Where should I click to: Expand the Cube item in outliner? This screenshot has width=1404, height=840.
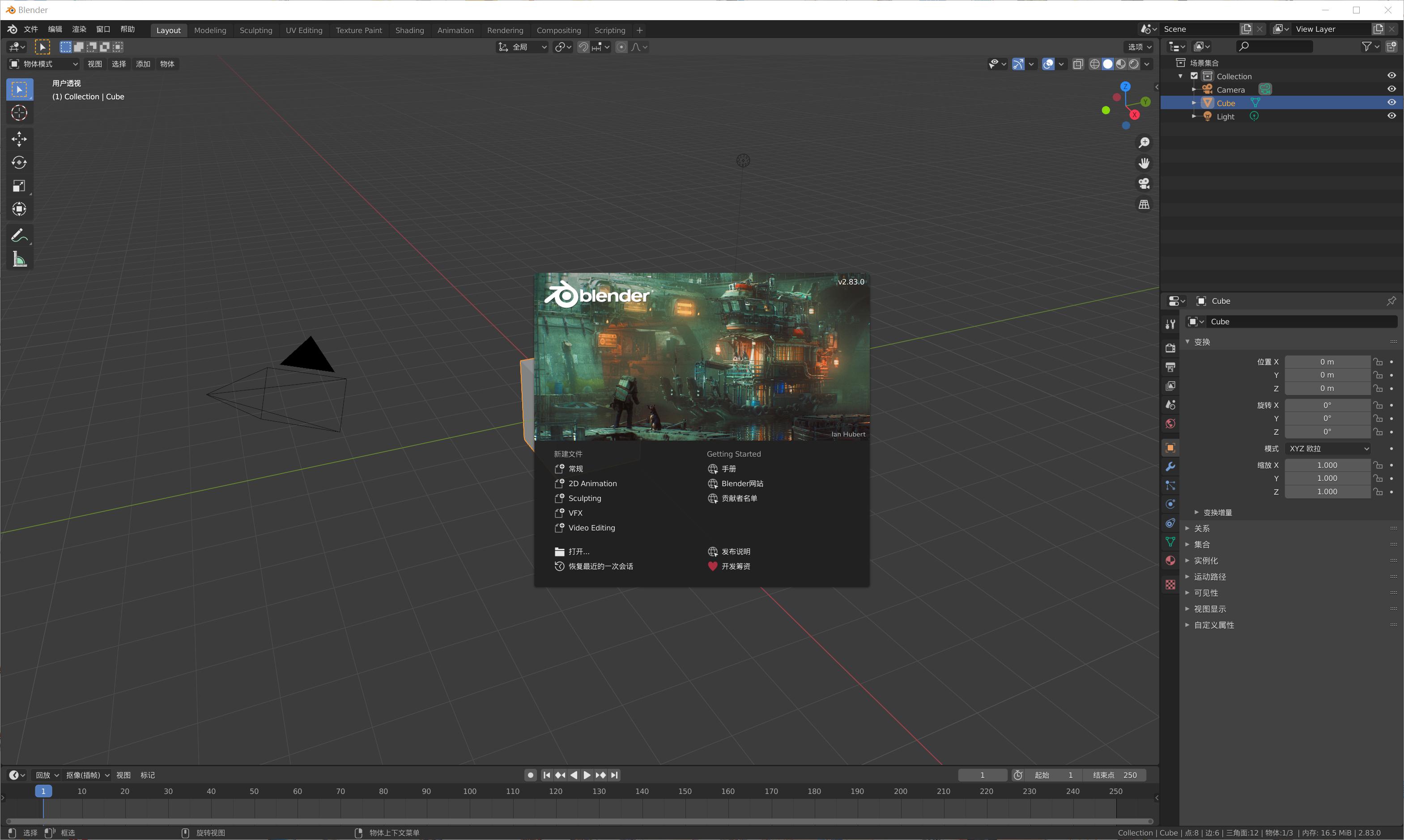[1194, 103]
